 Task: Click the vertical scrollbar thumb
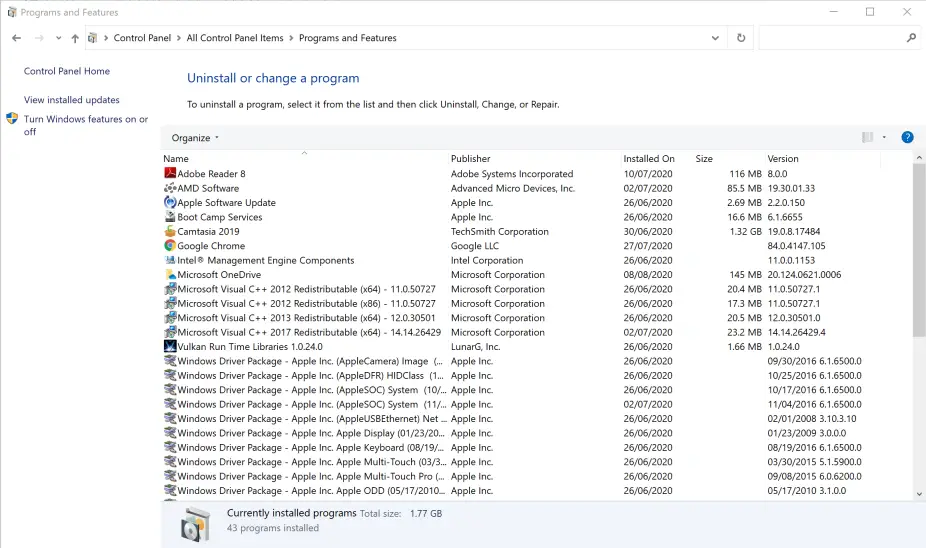coord(919,250)
